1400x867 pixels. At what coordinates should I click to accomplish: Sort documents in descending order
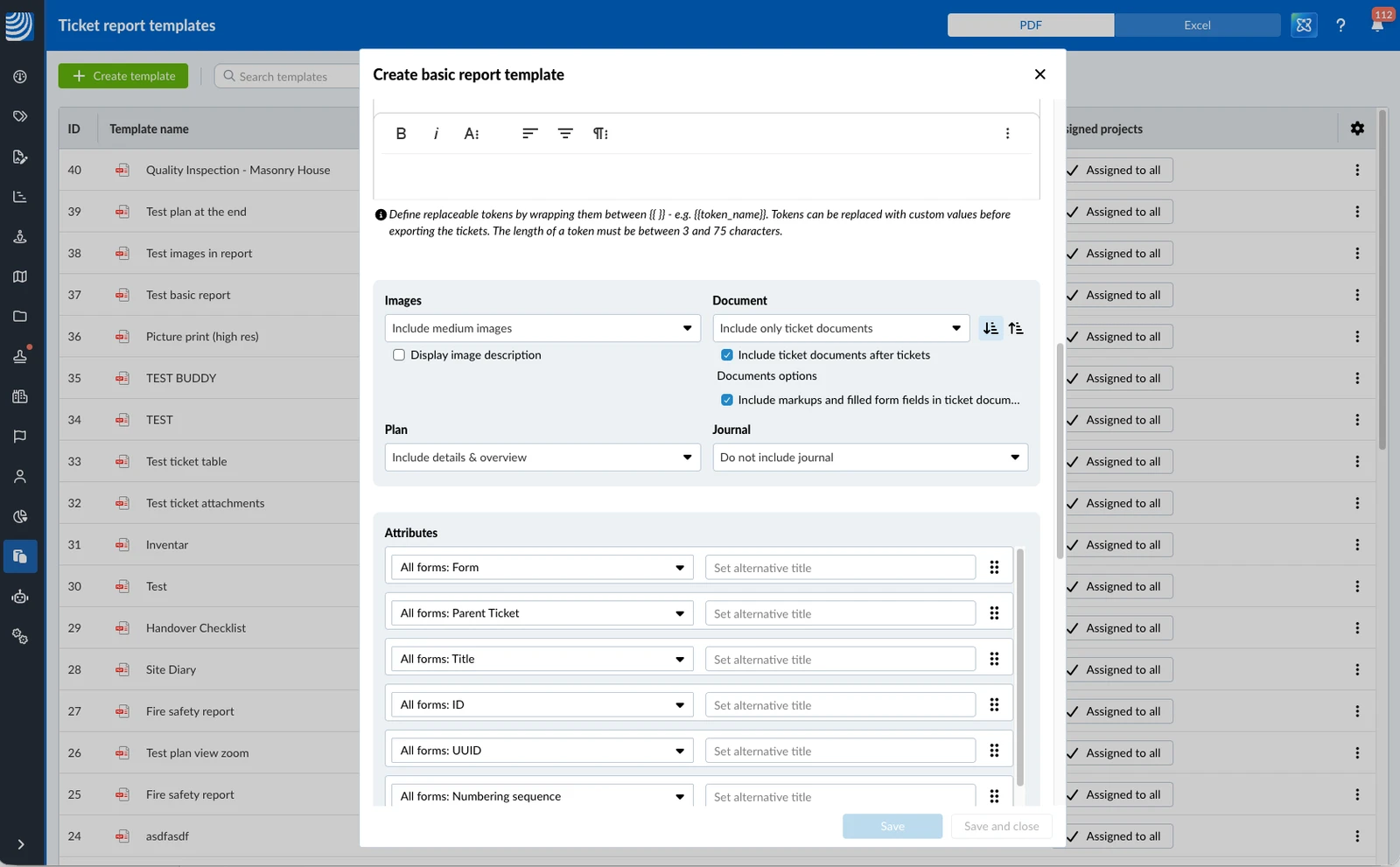1016,328
